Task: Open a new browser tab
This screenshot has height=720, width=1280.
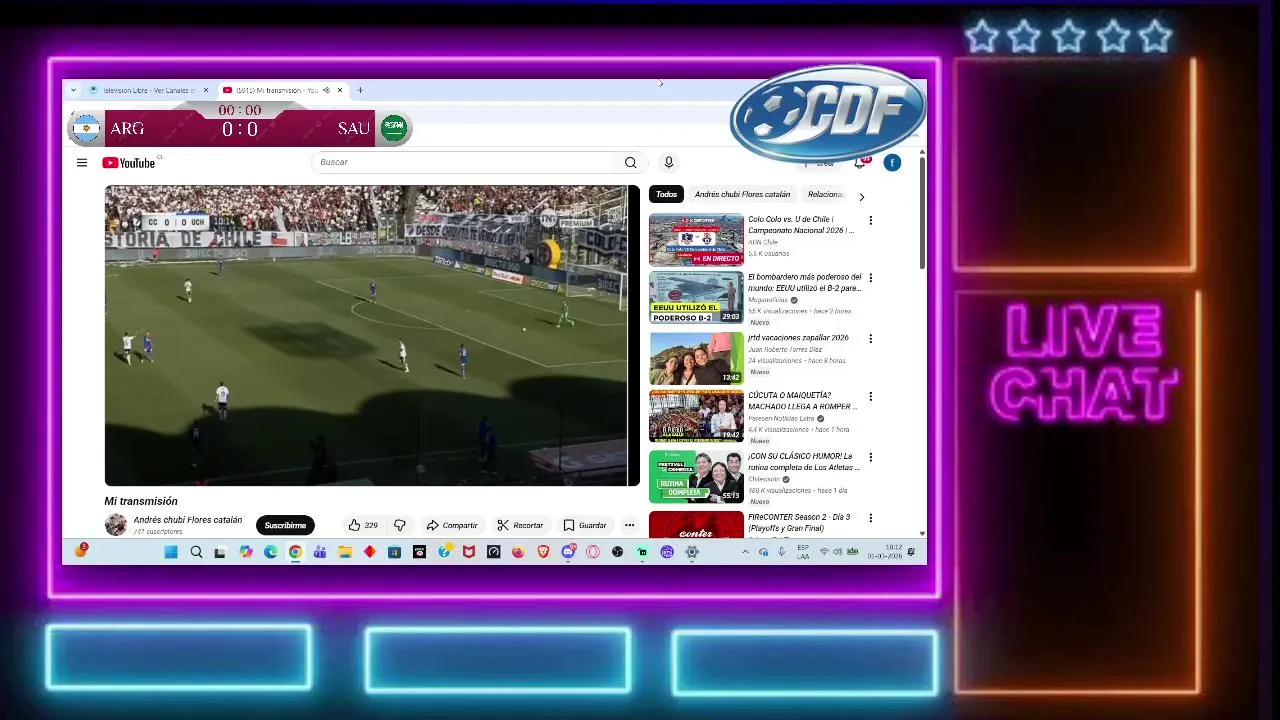Action: [x=360, y=90]
